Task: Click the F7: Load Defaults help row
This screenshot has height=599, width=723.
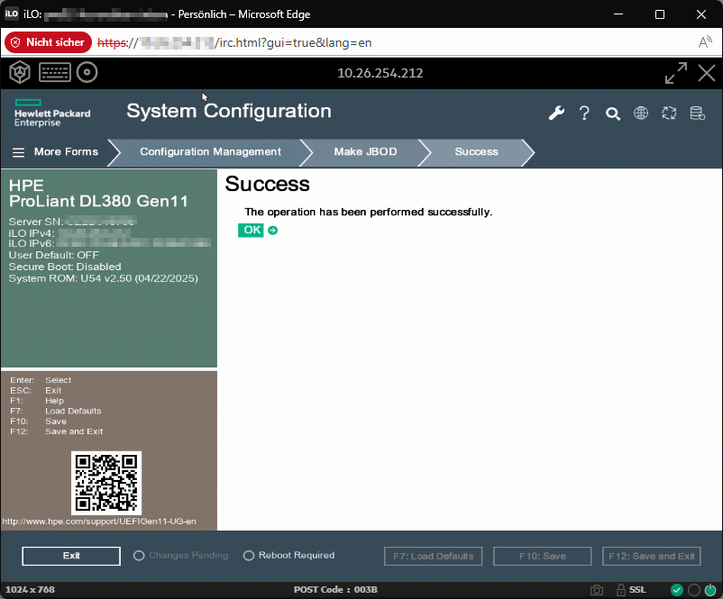Action: tap(55, 411)
